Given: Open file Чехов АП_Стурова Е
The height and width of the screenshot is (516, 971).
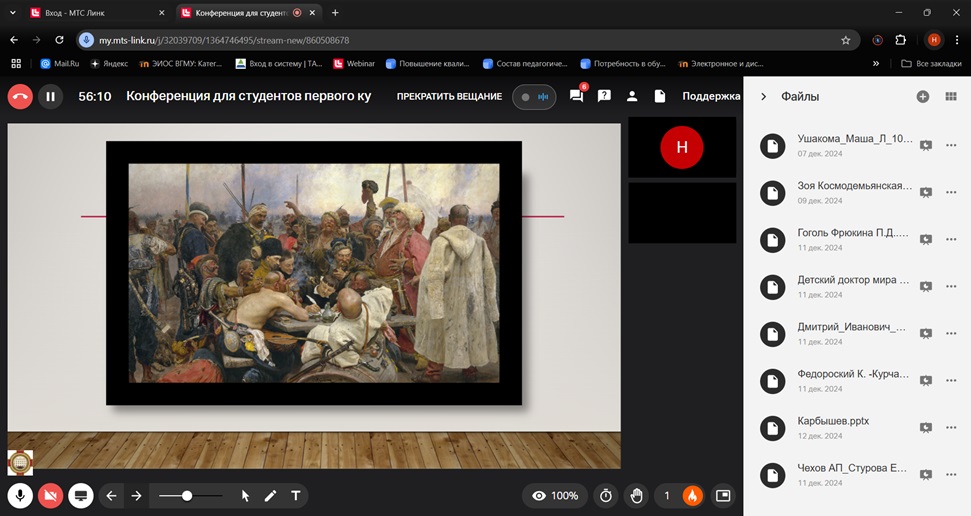Looking at the screenshot, I should tap(852, 468).
